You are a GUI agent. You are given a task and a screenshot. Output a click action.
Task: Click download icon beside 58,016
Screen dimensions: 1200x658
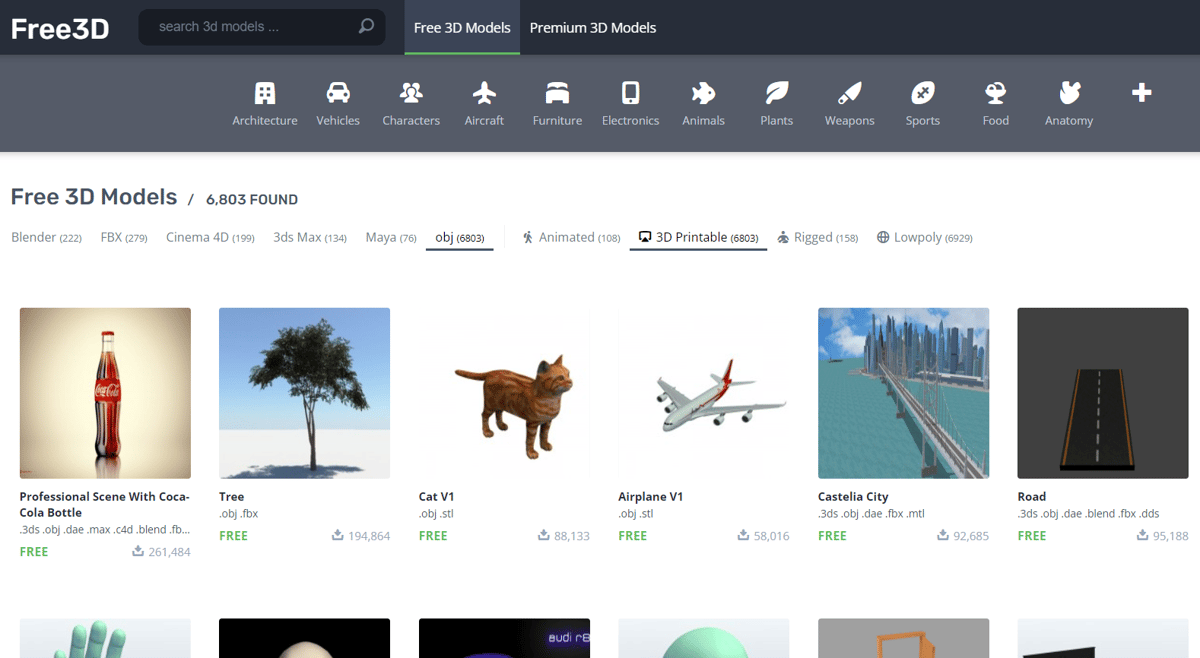point(744,535)
